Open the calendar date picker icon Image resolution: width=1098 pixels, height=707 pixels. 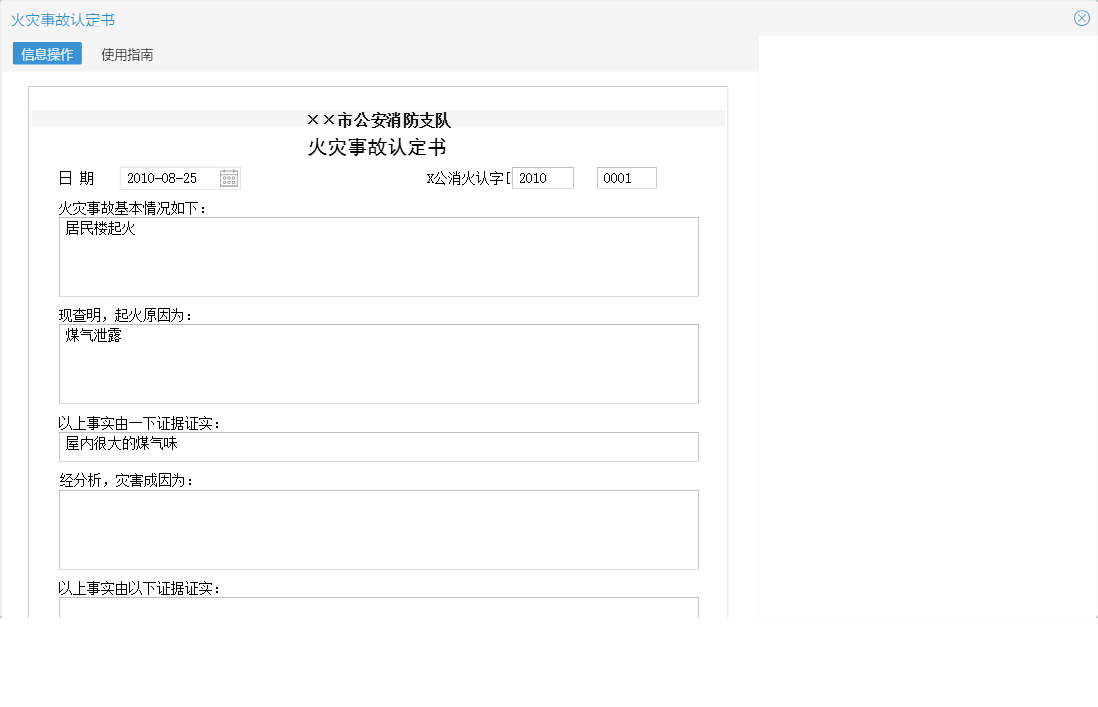click(x=230, y=177)
